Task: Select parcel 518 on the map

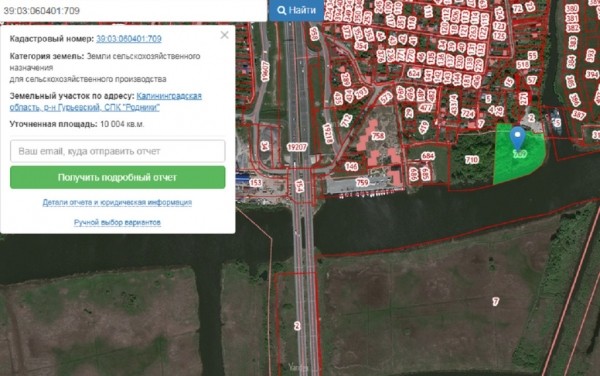Action: (523, 65)
